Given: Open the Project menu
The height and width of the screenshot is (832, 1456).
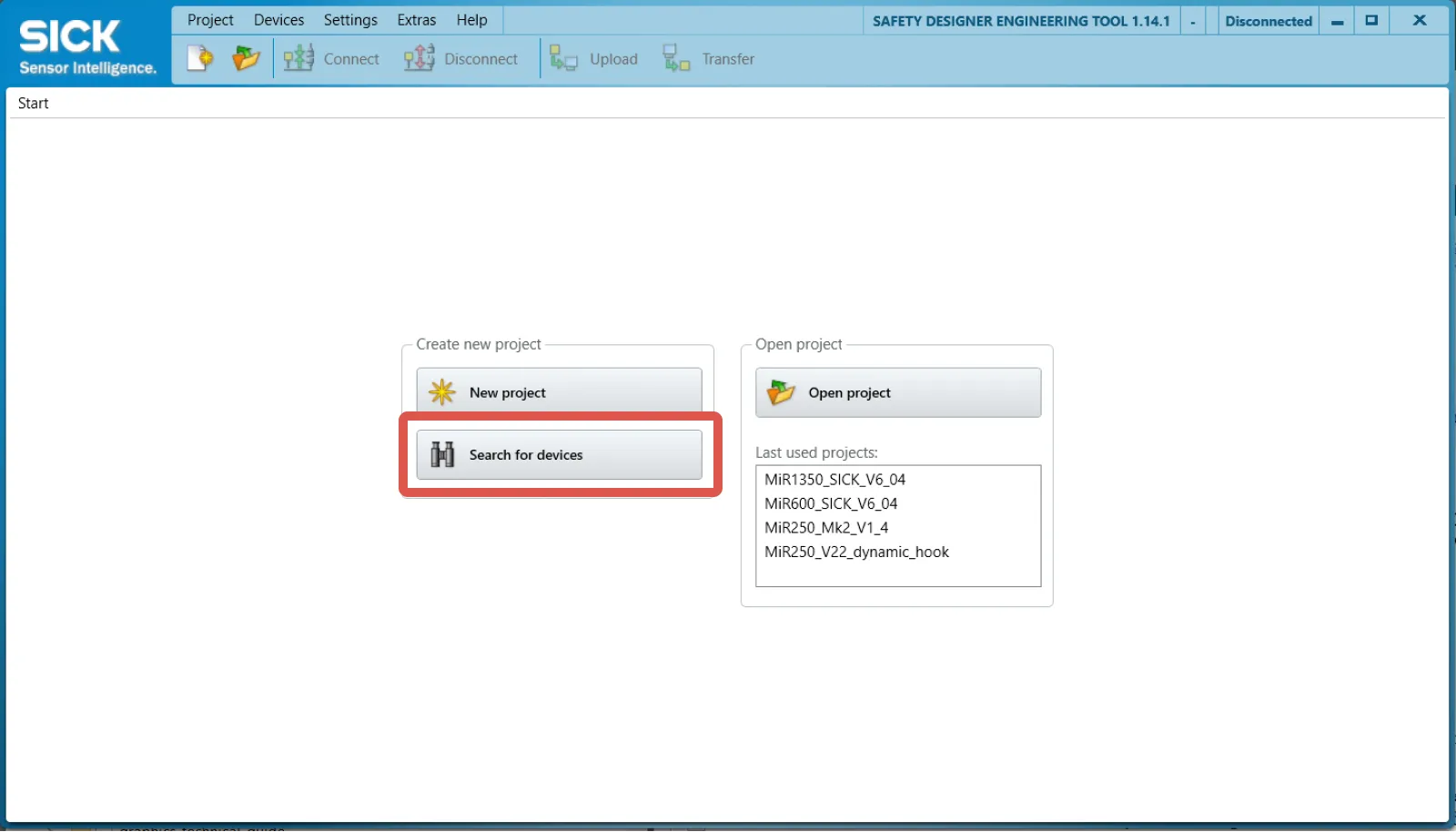Looking at the screenshot, I should coord(209,19).
